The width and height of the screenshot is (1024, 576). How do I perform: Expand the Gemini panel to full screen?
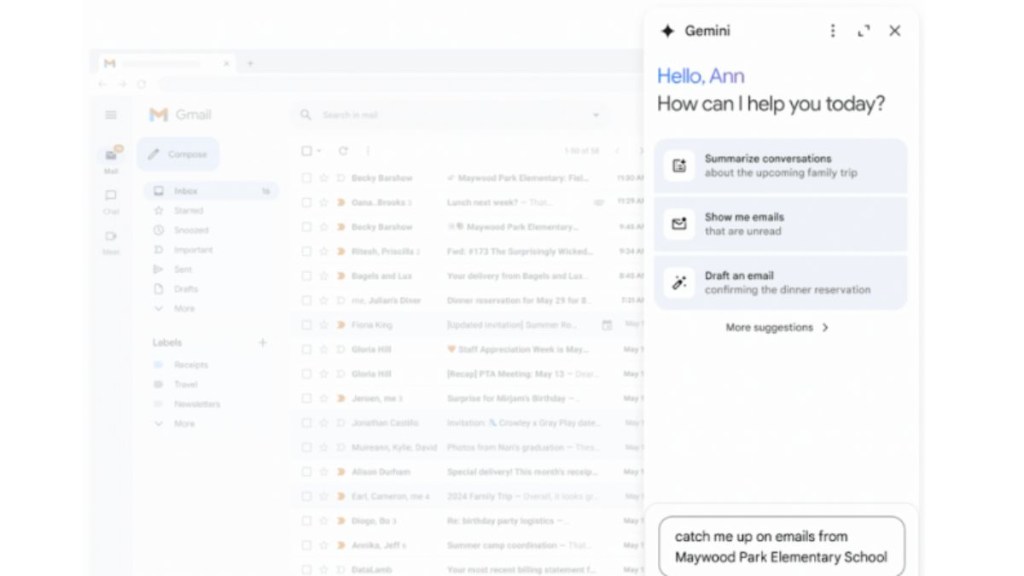pyautogui.click(x=864, y=31)
